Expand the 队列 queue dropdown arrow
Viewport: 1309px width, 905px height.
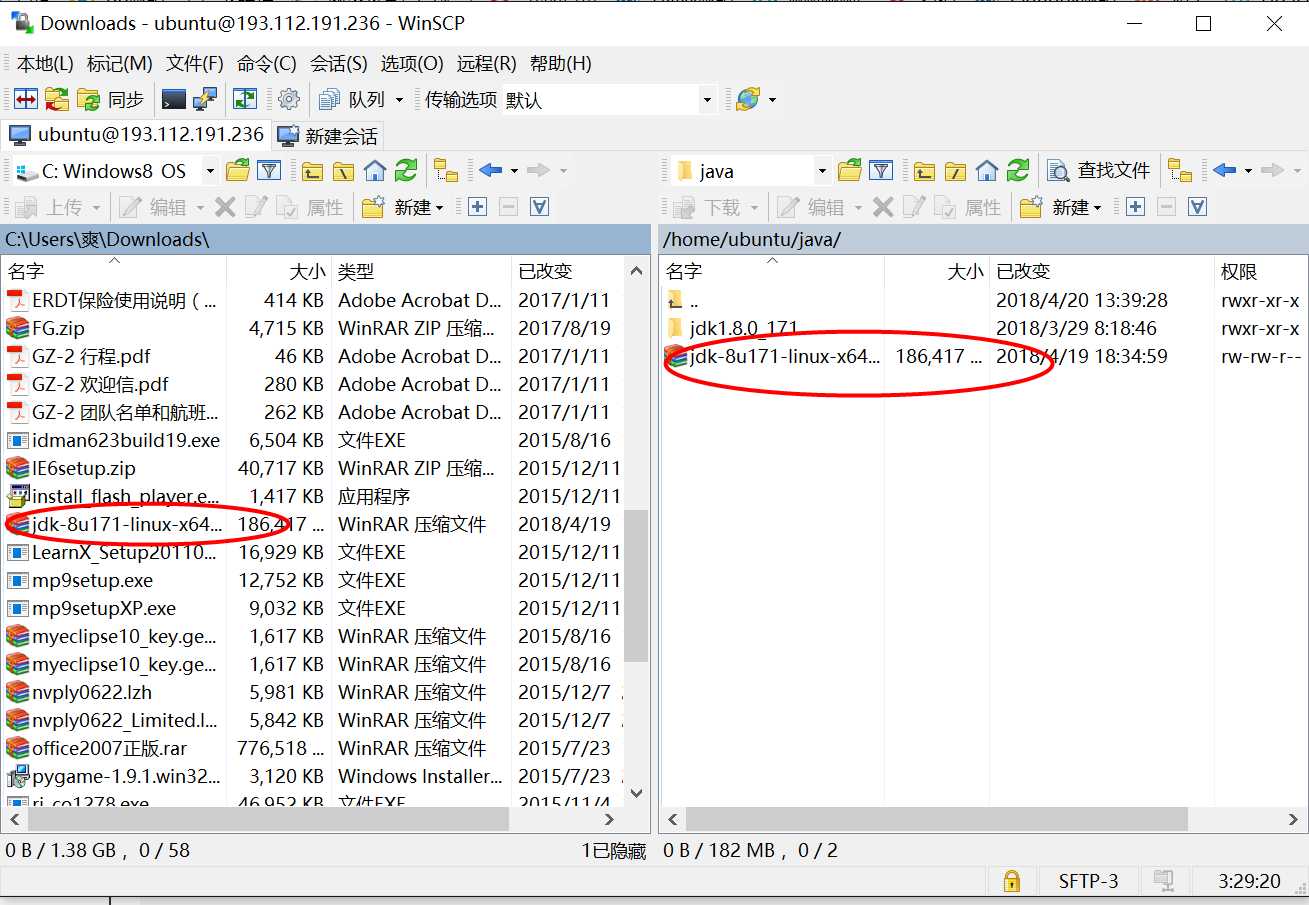pos(399,99)
